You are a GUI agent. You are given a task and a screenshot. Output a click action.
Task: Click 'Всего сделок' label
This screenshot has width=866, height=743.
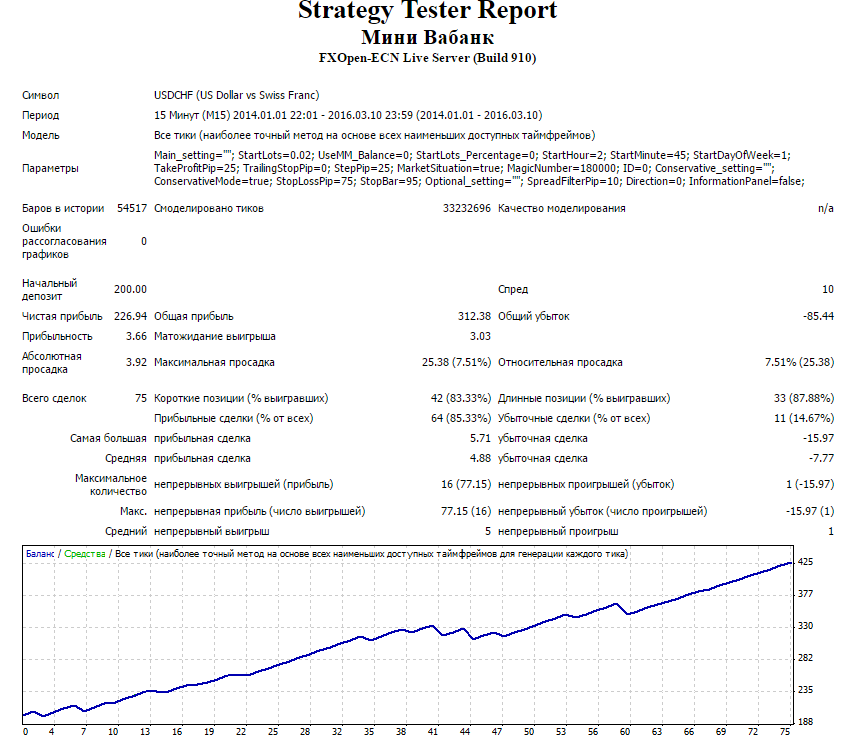pos(54,398)
